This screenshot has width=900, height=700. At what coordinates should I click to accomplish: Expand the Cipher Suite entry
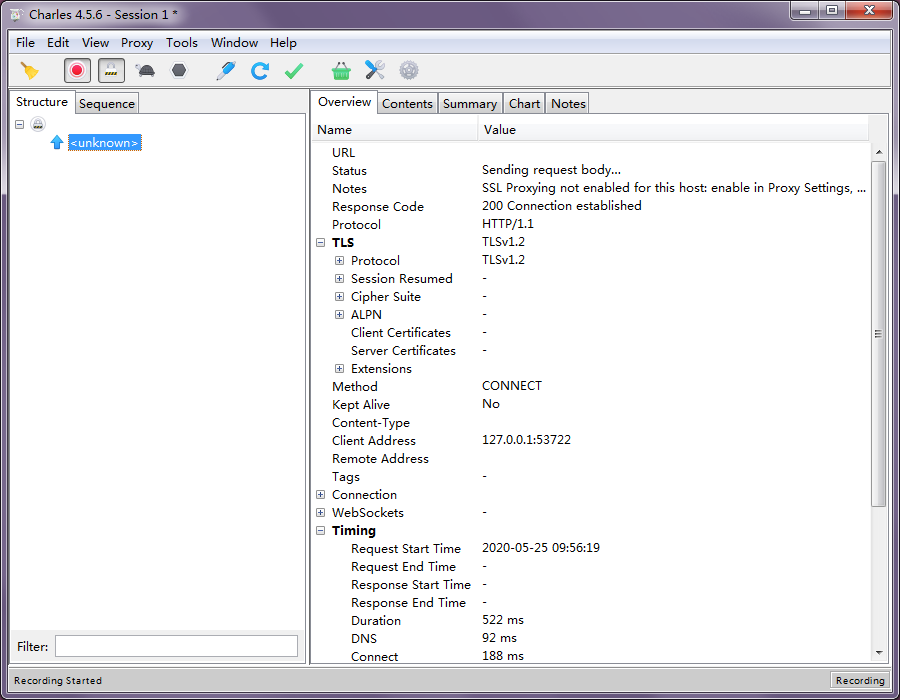(x=339, y=296)
